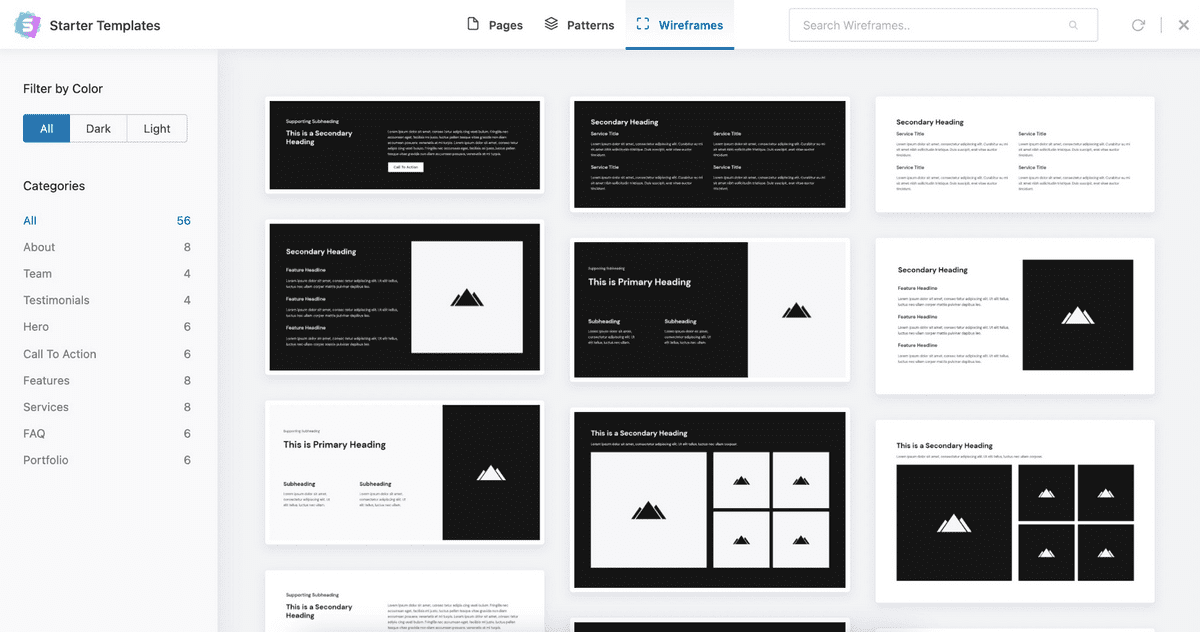Click the Spectra logo icon
Screen dimensions: 1200x632
[27, 25]
